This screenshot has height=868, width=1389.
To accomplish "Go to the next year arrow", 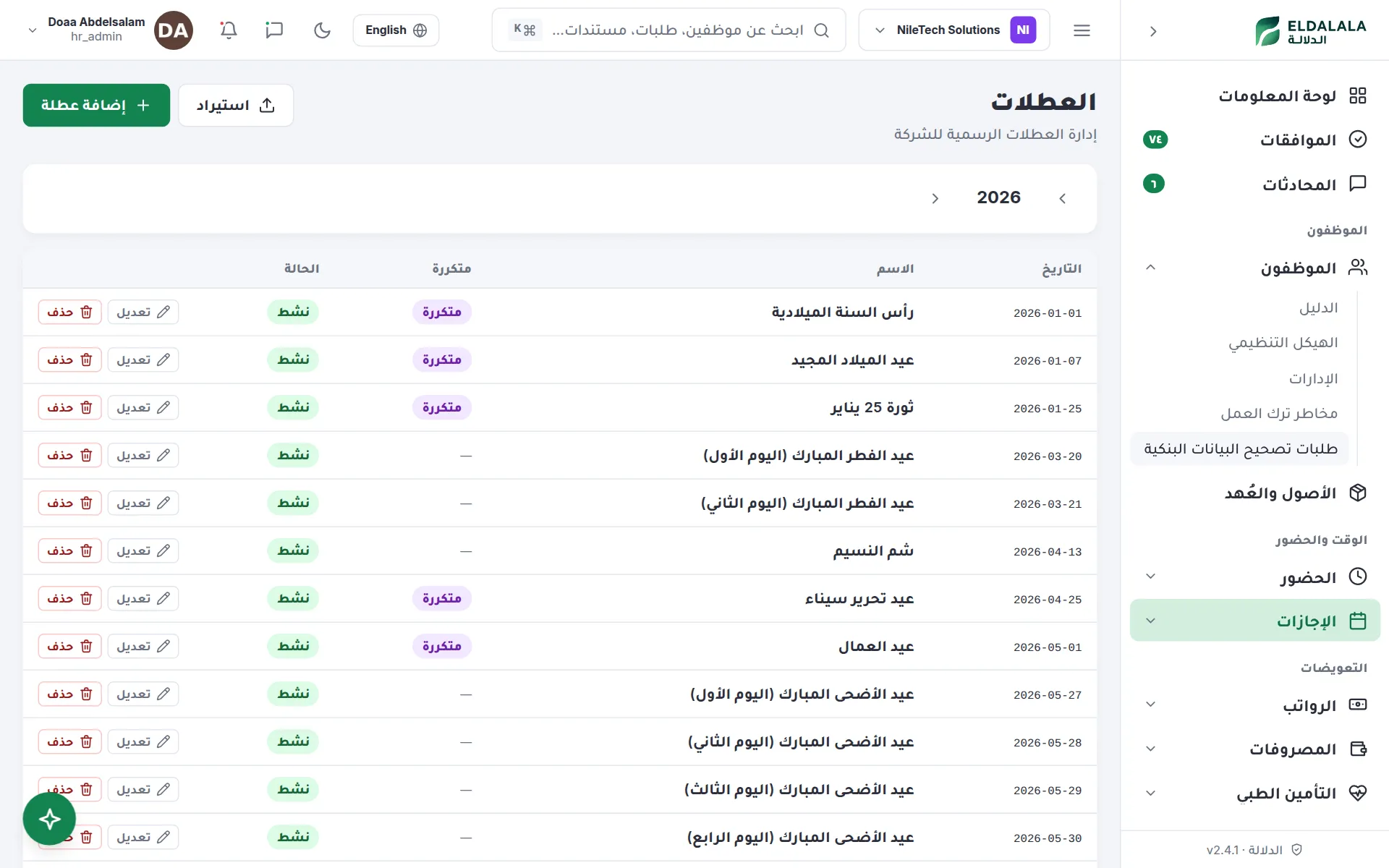I will pyautogui.click(x=935, y=198).
